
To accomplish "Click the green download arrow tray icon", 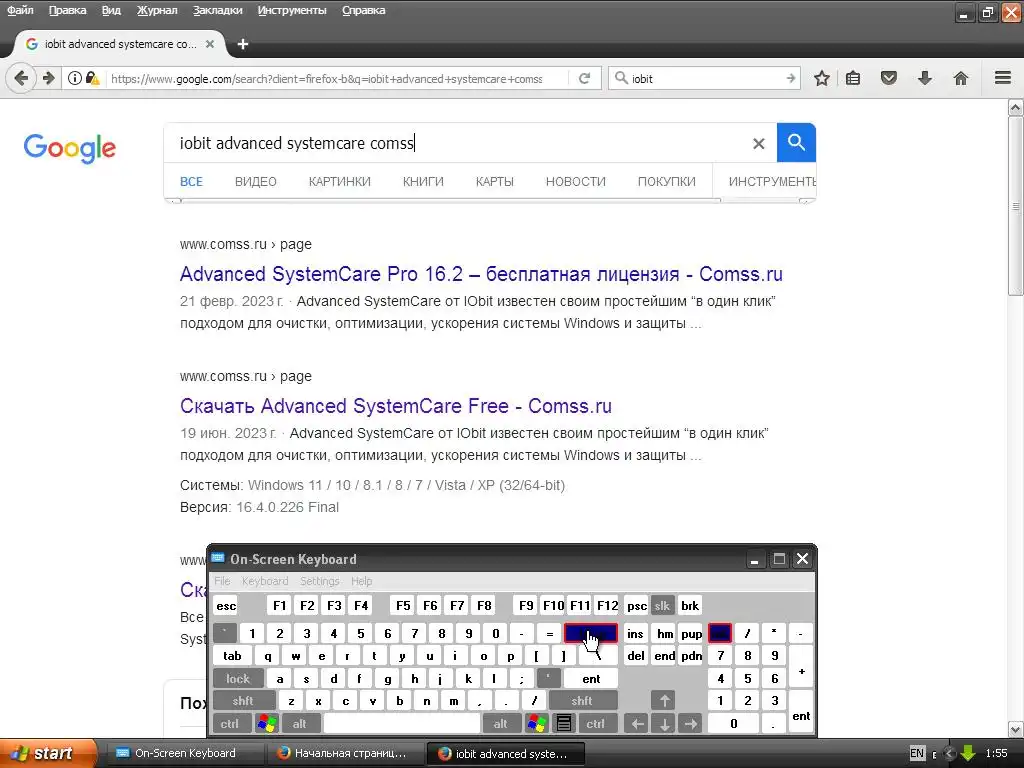I will (968, 753).
